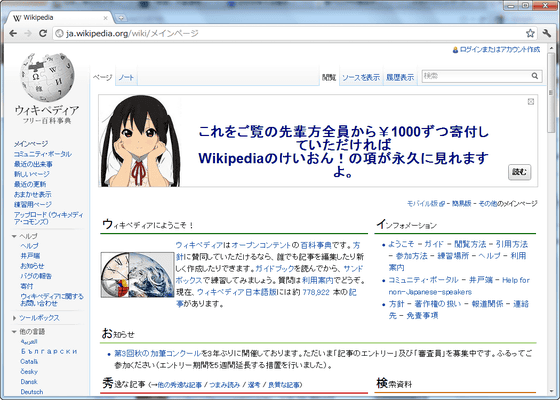The width and height of the screenshot is (560, 400).
Task: Focus the Wikipedia search field
Action: point(476,76)
